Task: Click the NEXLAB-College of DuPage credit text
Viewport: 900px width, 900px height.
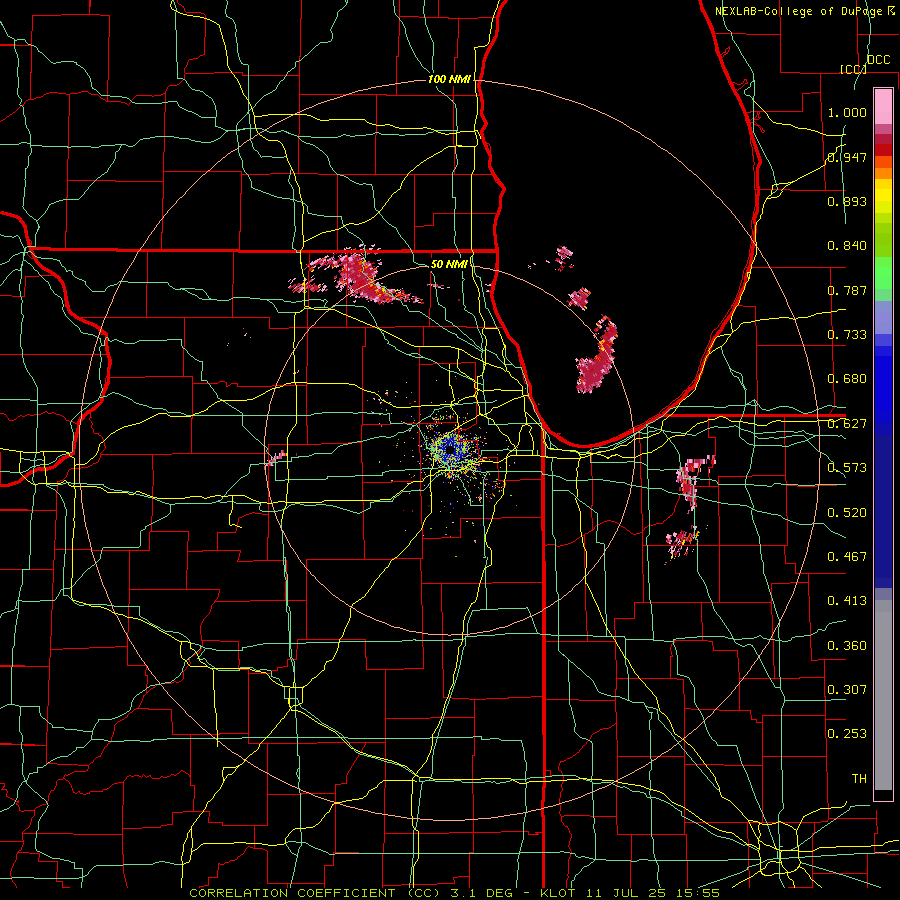Action: [806, 10]
